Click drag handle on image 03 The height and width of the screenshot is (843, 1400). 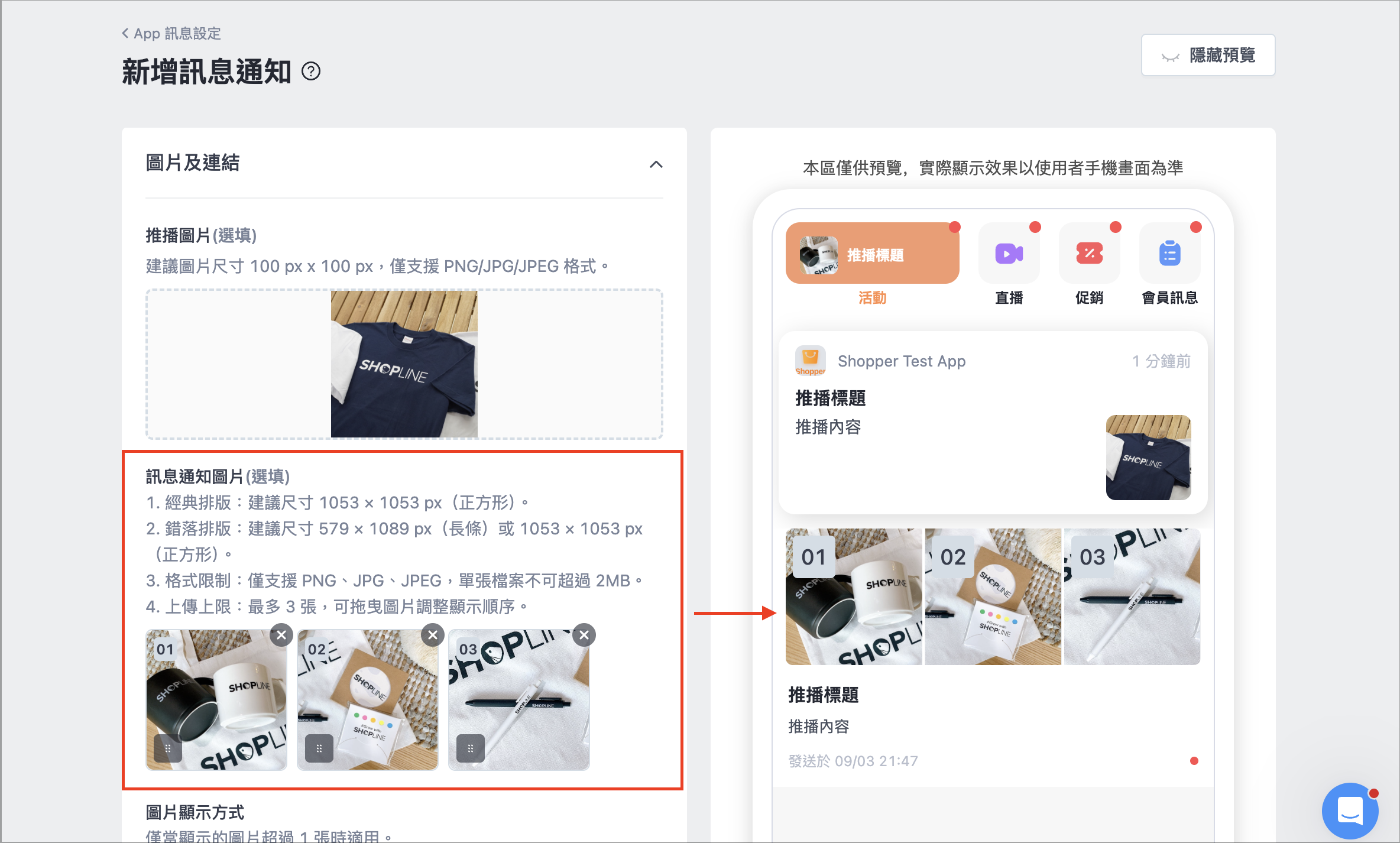(471, 748)
